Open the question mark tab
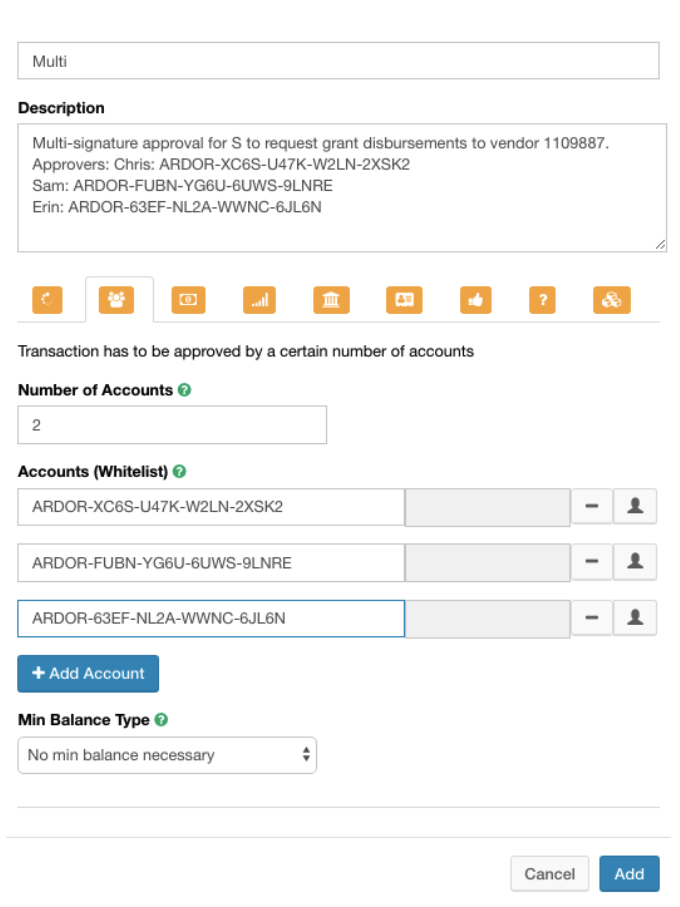This screenshot has width=680, height=907. click(x=542, y=299)
